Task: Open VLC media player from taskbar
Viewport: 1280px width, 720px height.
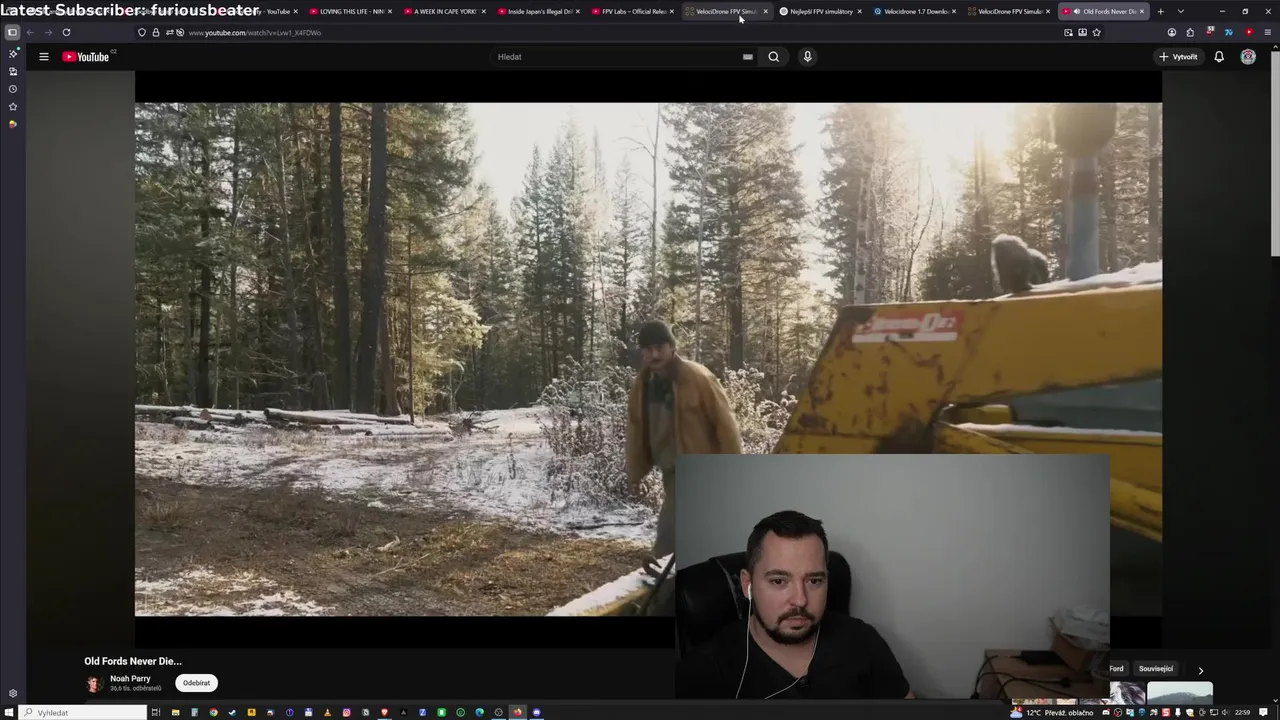Action: click(327, 712)
